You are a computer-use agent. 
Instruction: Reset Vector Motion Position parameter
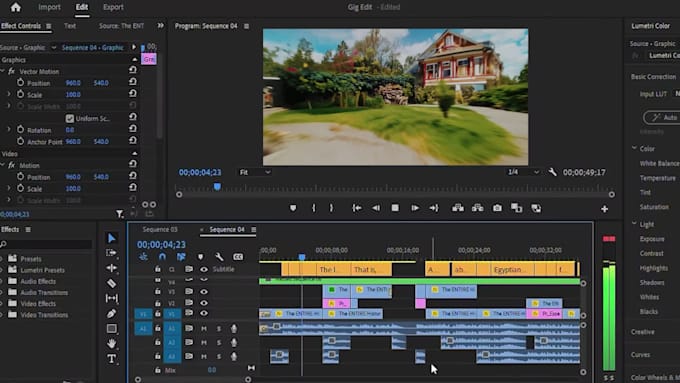click(x=133, y=82)
